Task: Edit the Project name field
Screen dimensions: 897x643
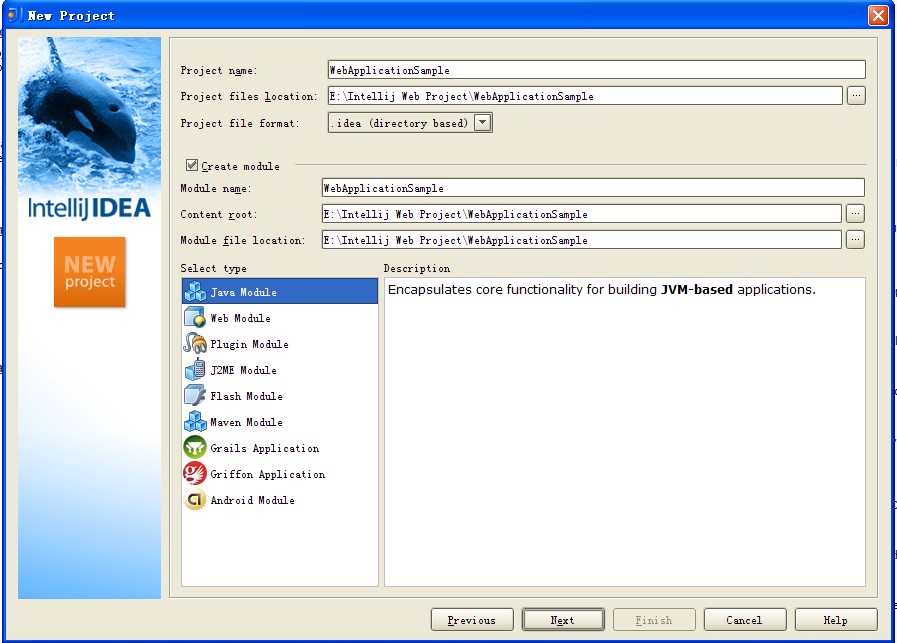Action: tap(595, 68)
